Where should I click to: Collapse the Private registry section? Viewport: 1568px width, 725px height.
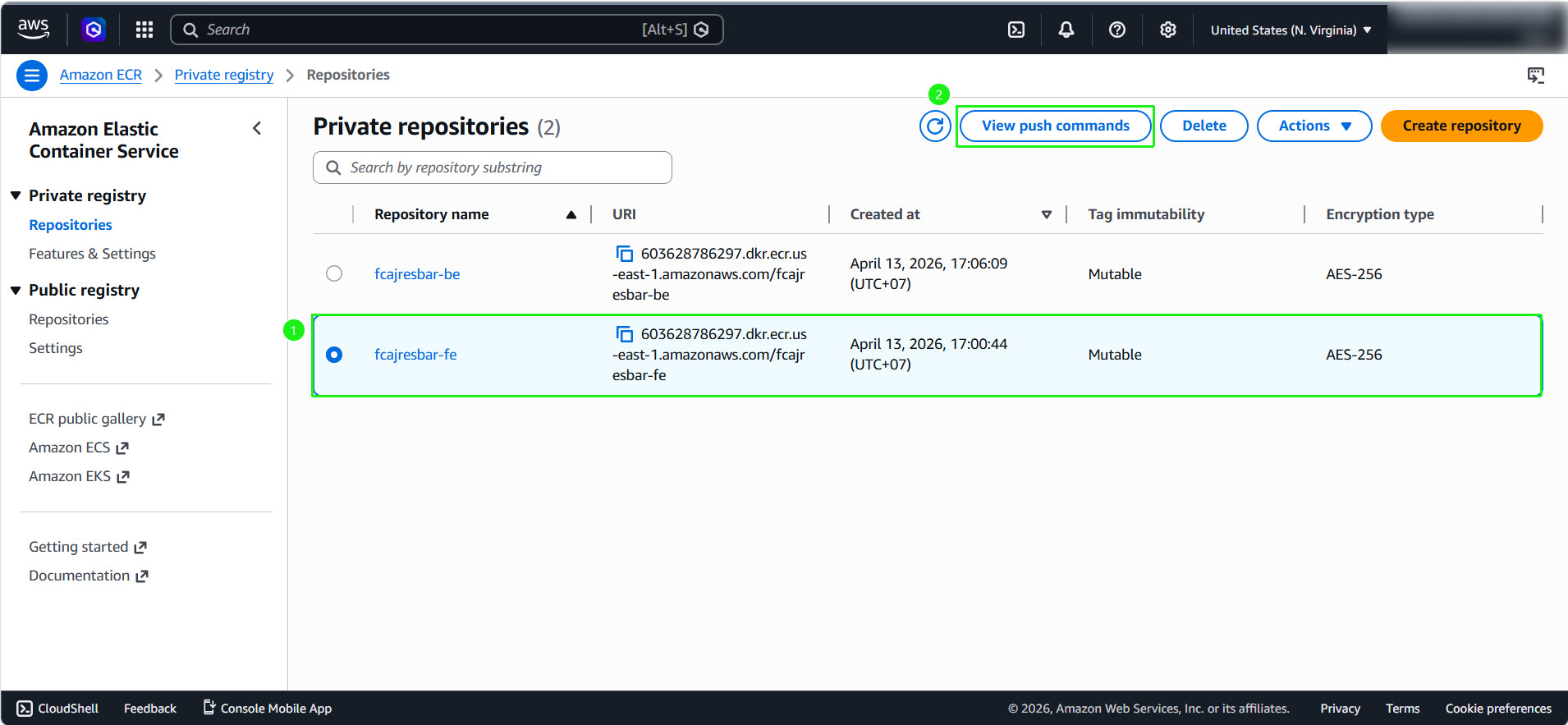[16, 195]
